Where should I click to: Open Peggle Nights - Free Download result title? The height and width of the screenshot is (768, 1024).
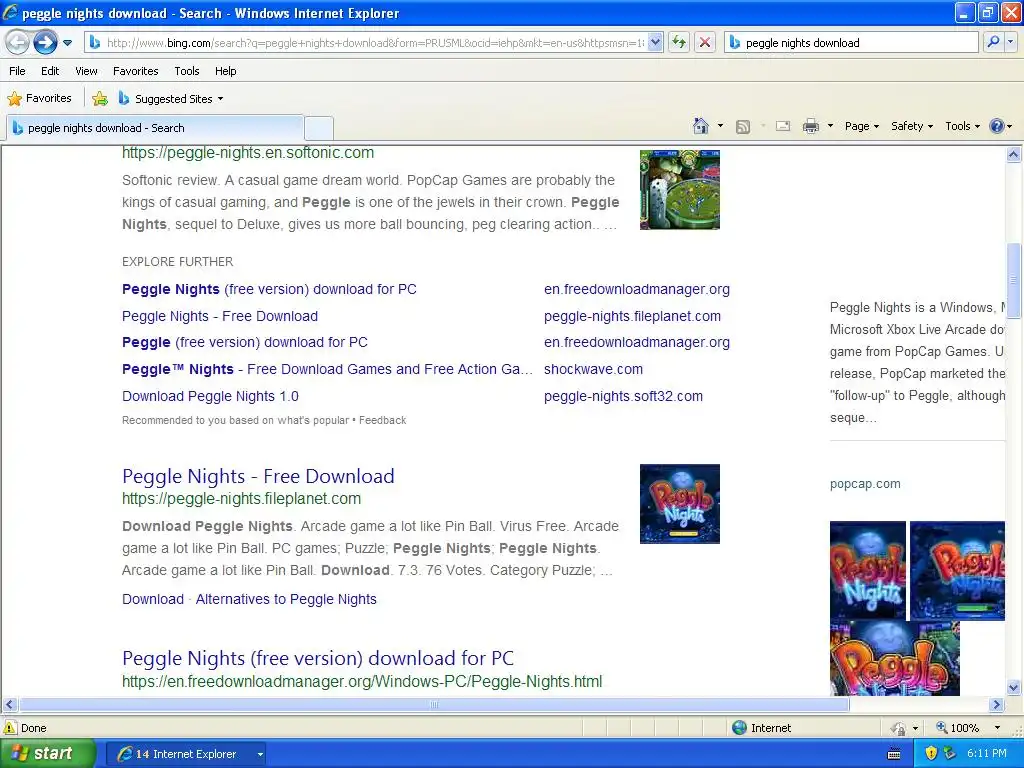258,476
